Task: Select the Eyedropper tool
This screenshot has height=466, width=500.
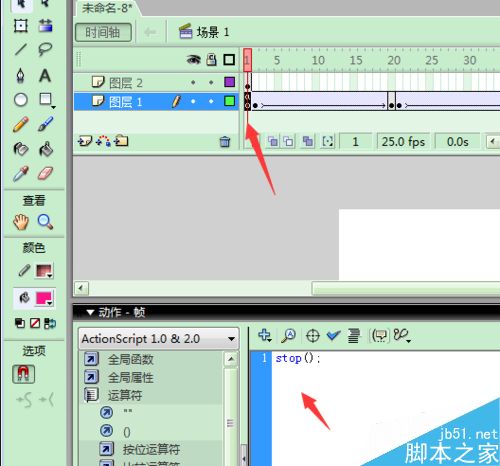Action: (x=21, y=173)
